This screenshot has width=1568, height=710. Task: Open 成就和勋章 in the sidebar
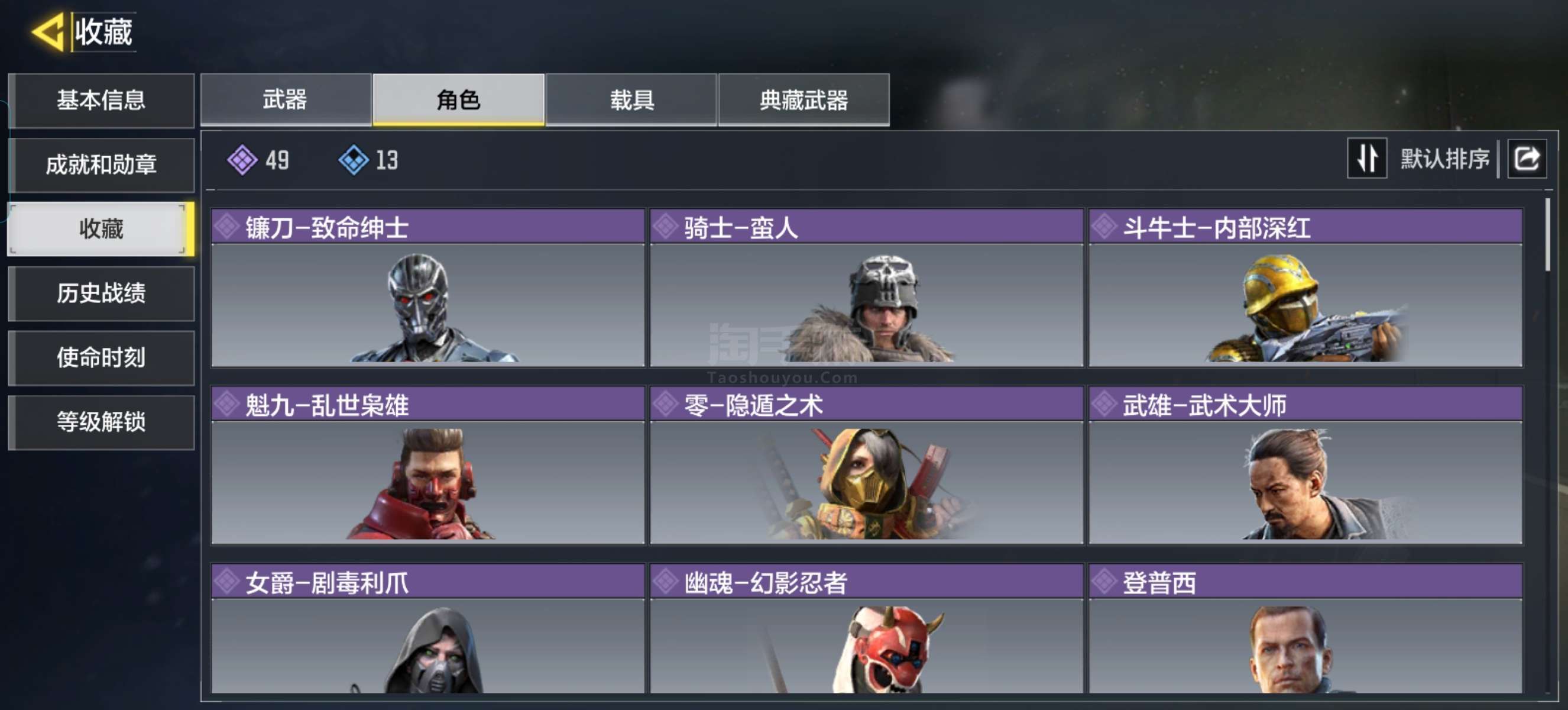102,165
